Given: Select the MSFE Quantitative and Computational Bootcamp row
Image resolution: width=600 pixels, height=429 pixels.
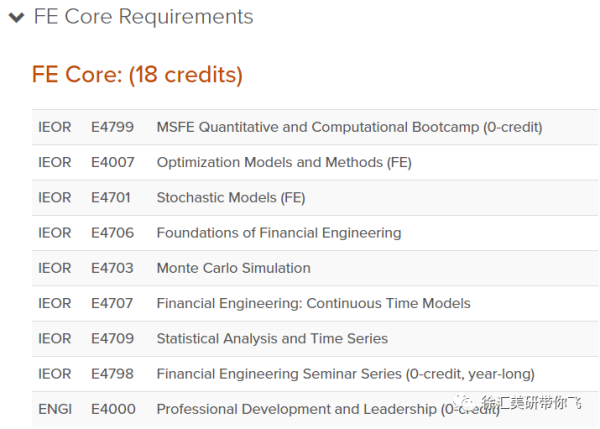Looking at the screenshot, I should click(315, 127).
